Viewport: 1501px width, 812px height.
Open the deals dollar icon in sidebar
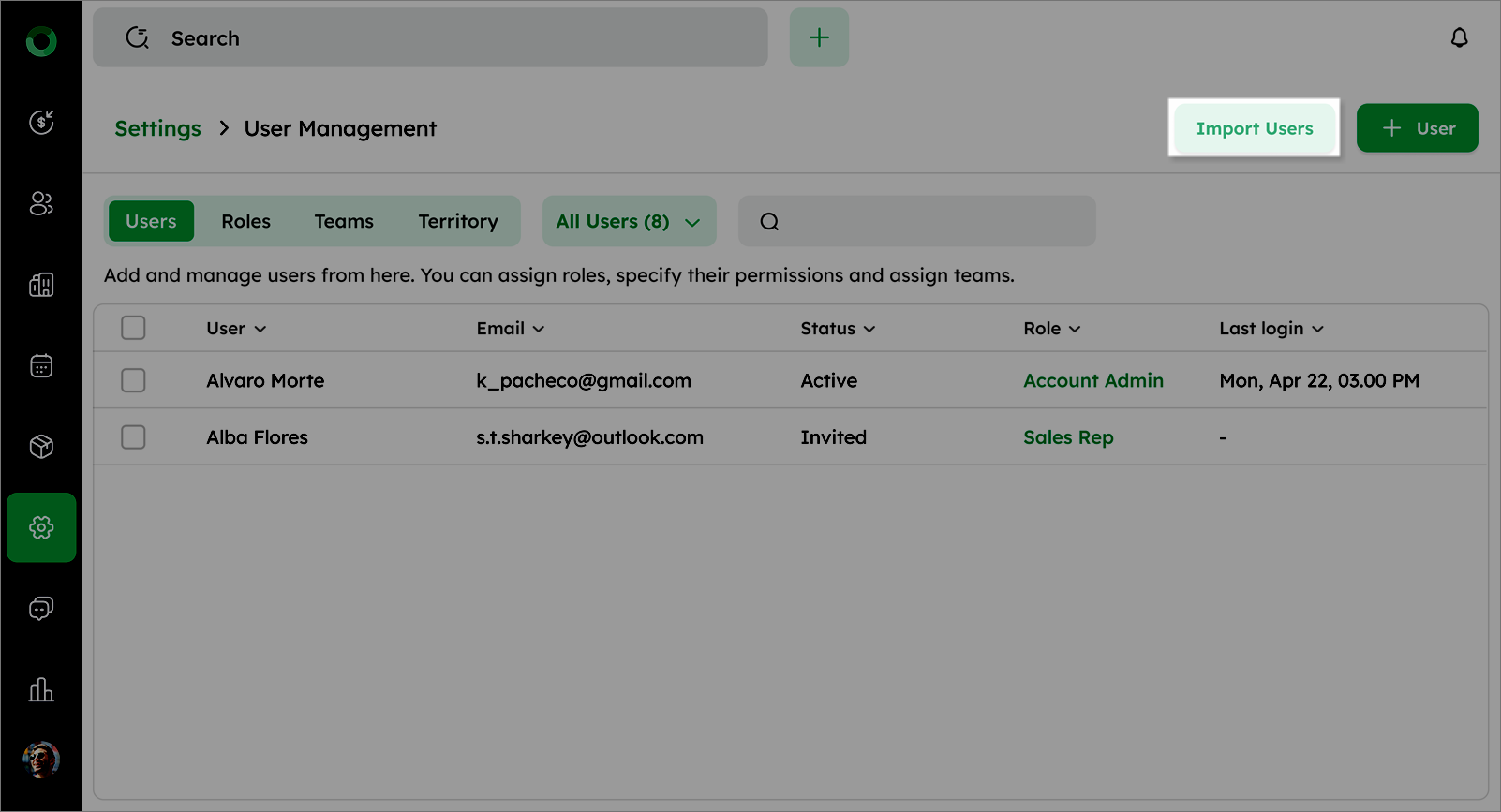pos(41,122)
